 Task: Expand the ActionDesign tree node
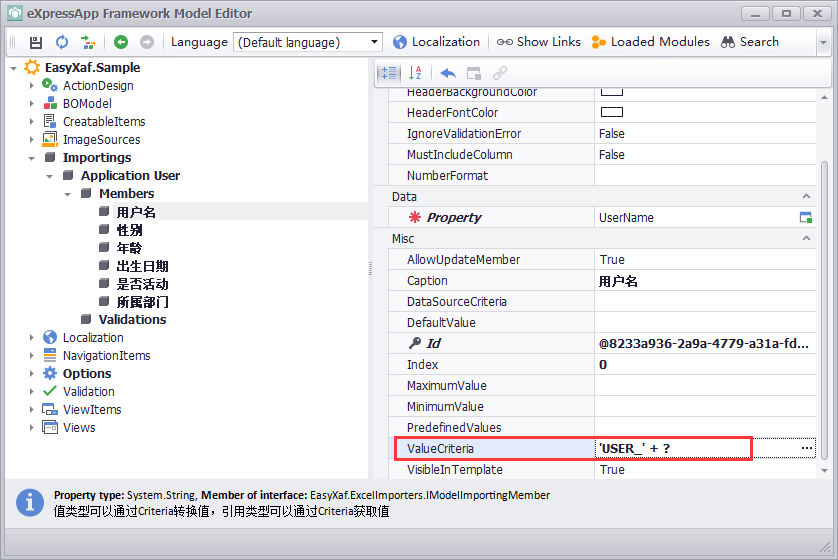[x=32, y=86]
